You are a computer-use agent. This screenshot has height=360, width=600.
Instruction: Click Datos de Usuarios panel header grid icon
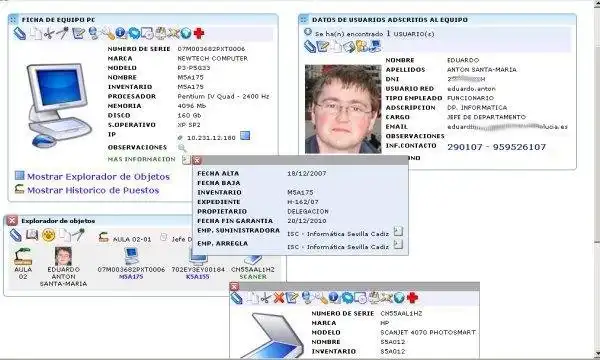click(303, 19)
